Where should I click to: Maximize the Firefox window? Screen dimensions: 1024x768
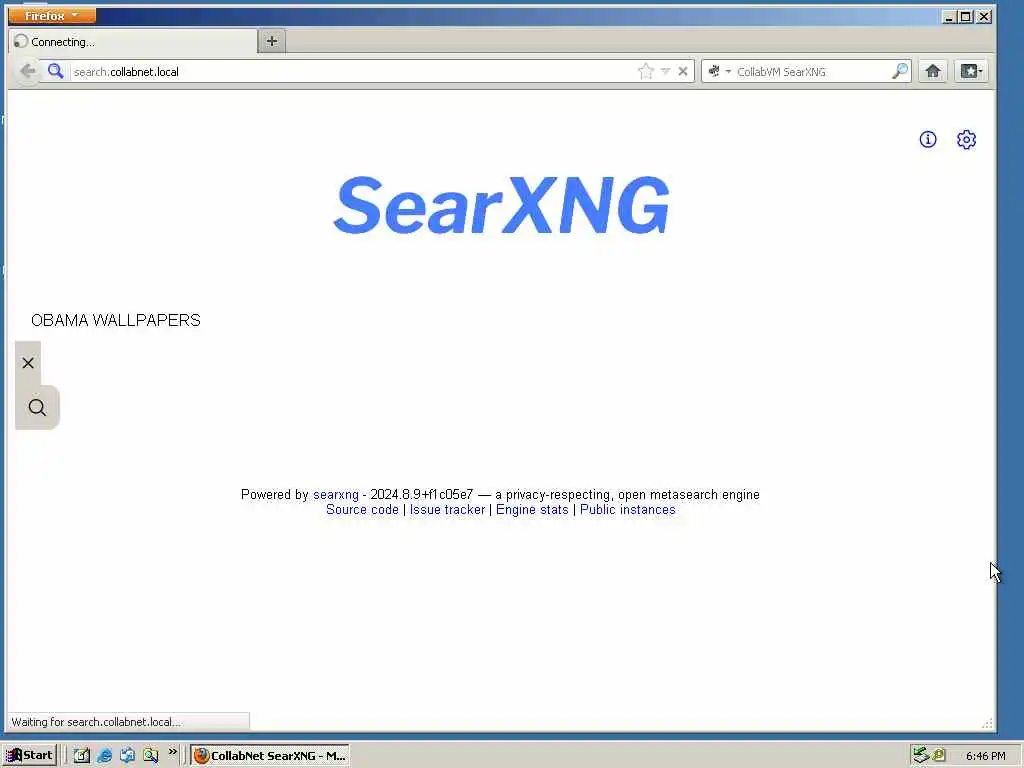[x=967, y=16]
